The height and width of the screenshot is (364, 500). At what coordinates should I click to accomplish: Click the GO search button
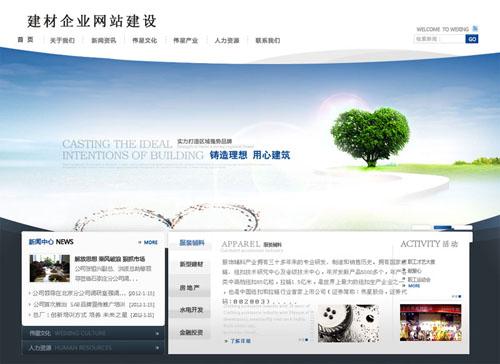click(x=472, y=39)
